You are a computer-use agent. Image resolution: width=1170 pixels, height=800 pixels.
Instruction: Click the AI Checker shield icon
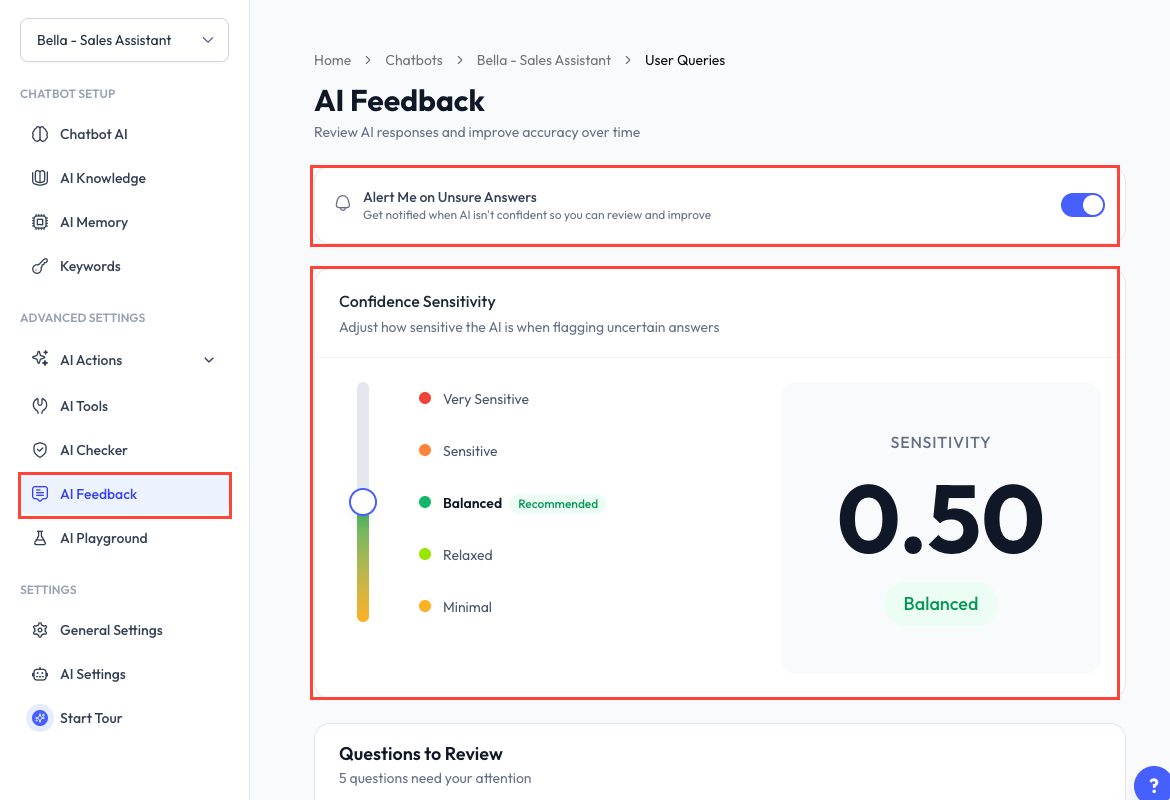pos(40,450)
